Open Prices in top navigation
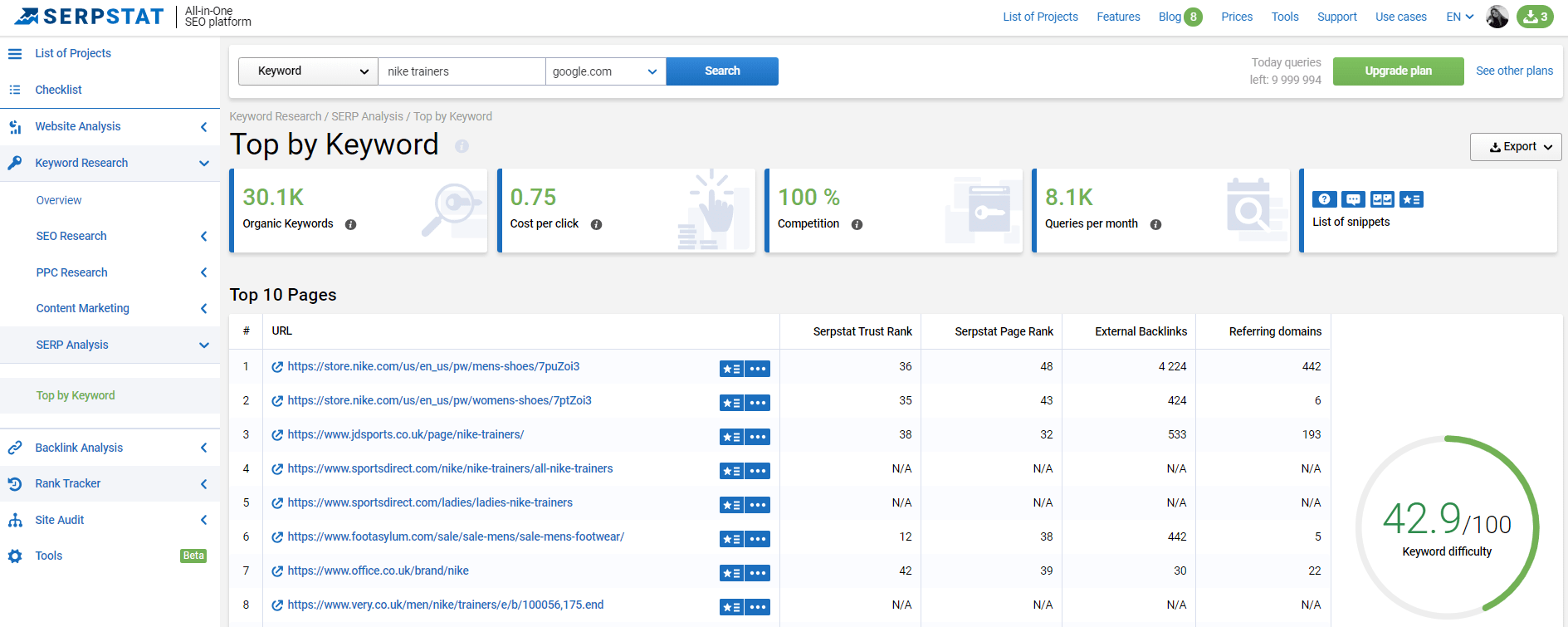Viewport: 1568px width, 627px height. coord(1237,17)
